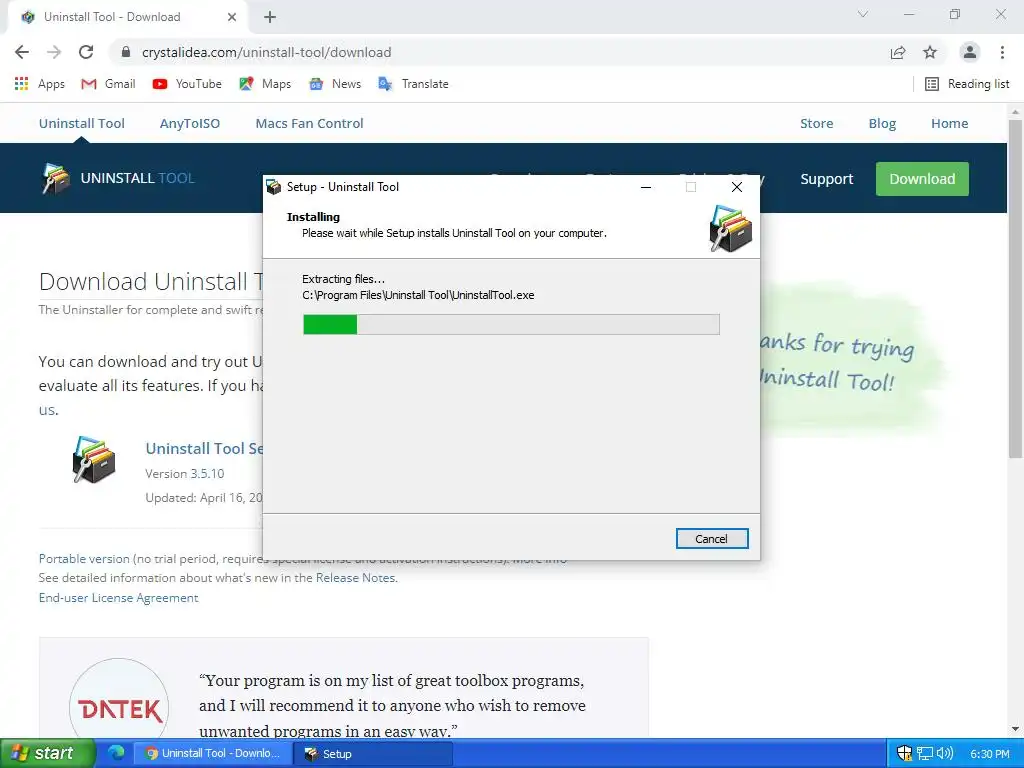Click the Setup dialog title bar icon
Viewport: 1024px width, 768px height.
click(x=274, y=187)
